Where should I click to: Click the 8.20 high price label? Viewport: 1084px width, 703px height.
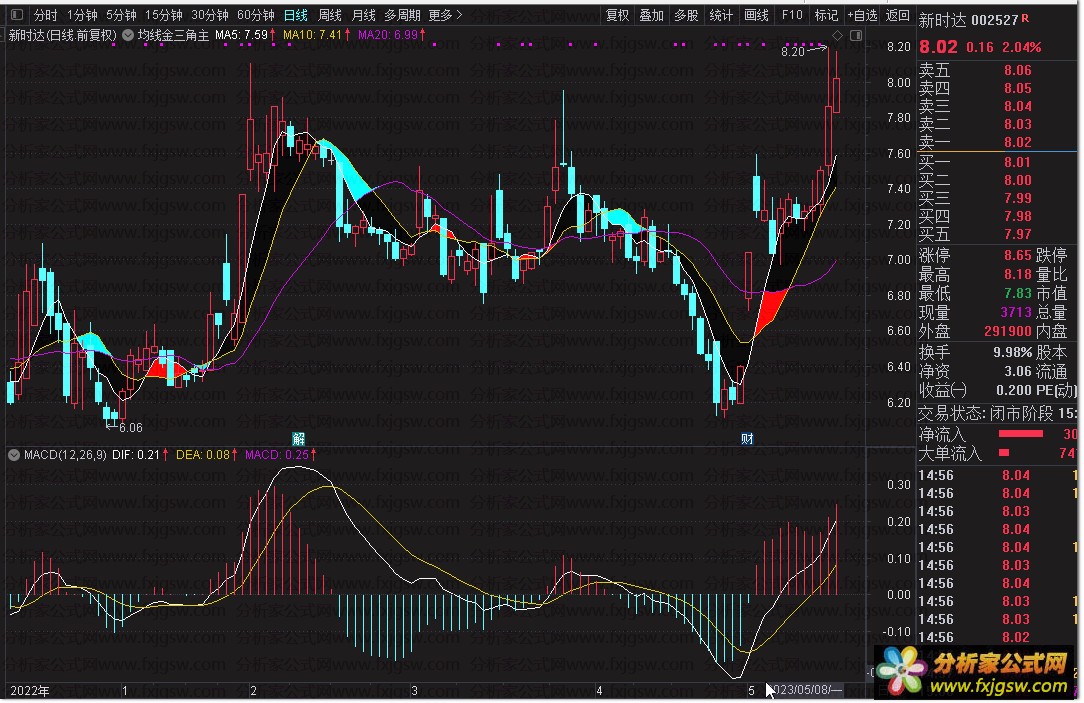(793, 52)
